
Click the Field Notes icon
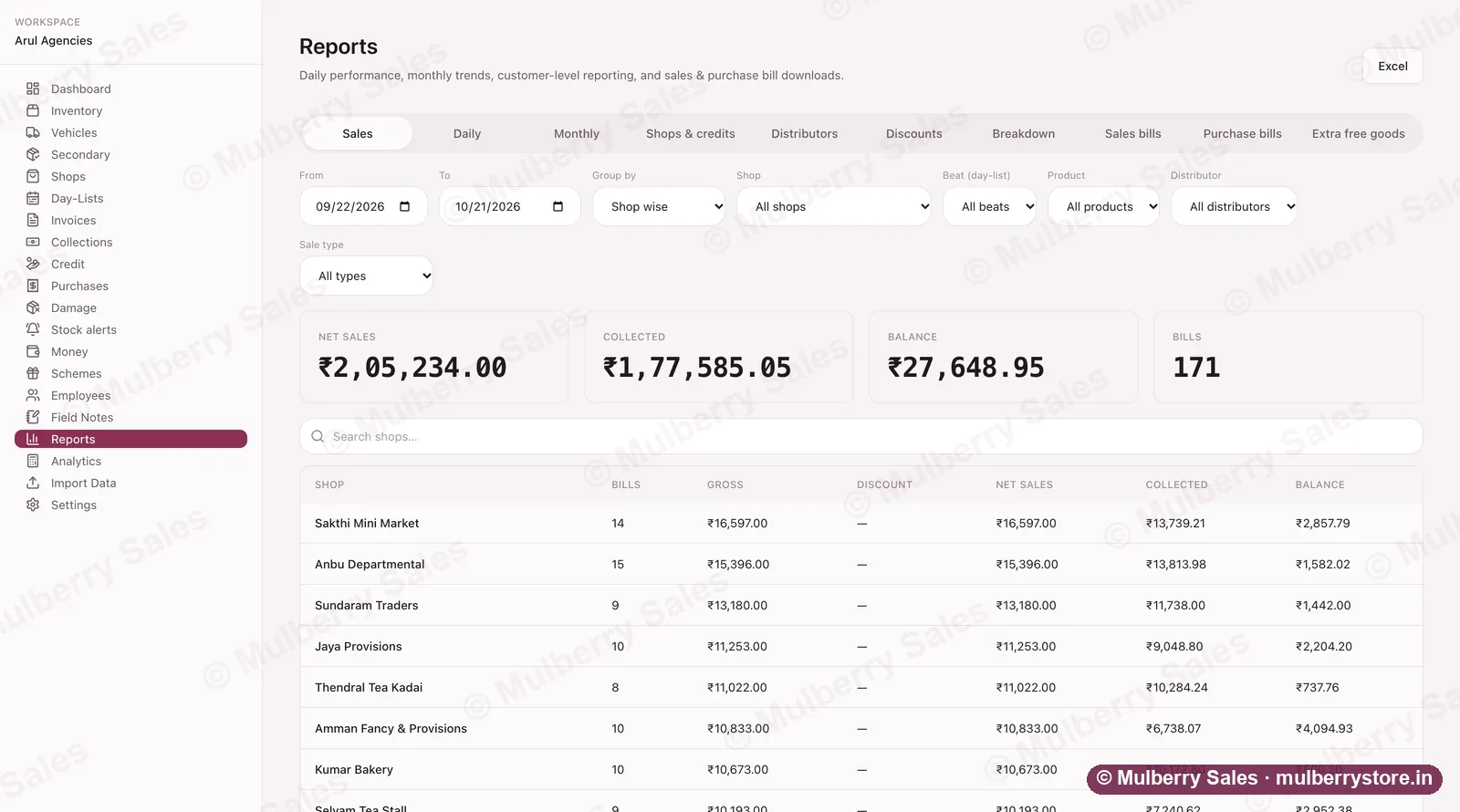[33, 417]
